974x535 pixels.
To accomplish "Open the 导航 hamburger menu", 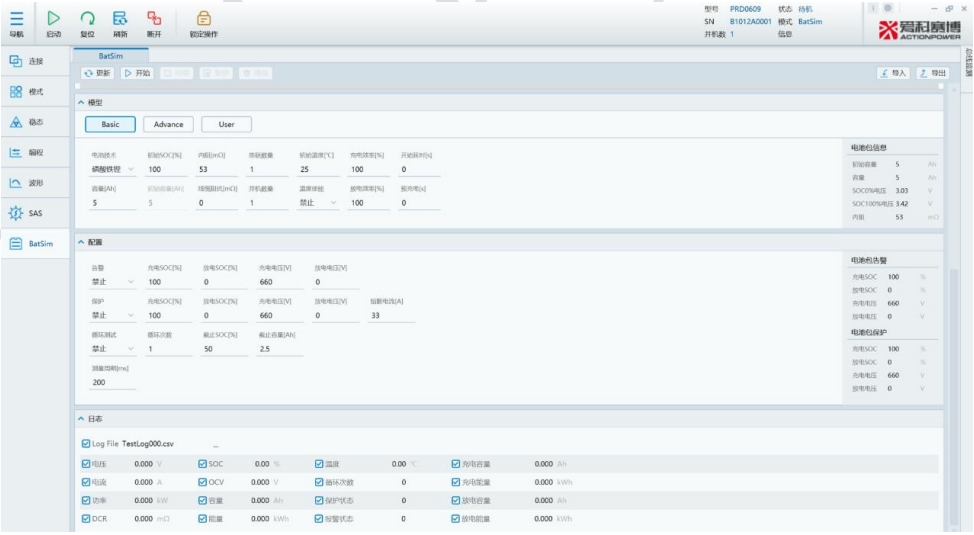I will click(x=17, y=18).
